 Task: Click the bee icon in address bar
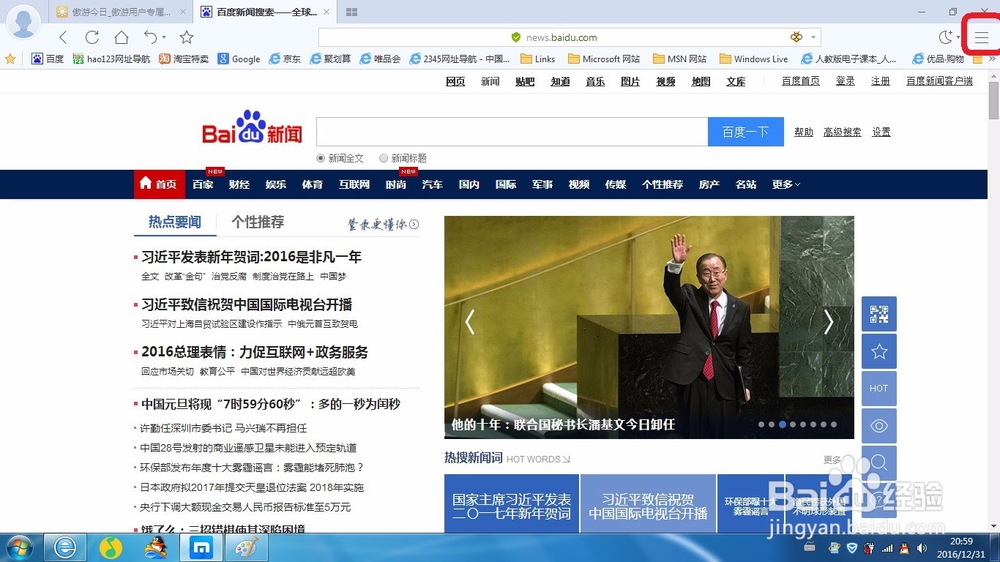point(797,37)
